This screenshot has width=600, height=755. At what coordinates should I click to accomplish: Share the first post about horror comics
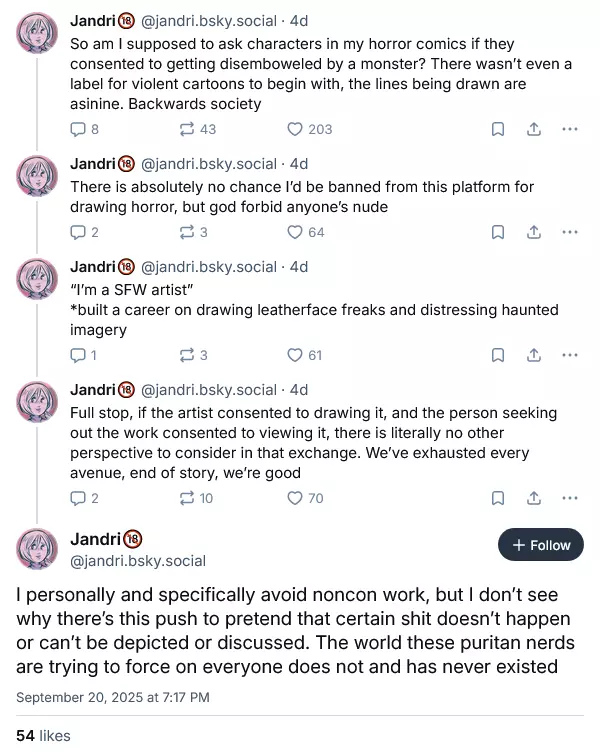(534, 129)
